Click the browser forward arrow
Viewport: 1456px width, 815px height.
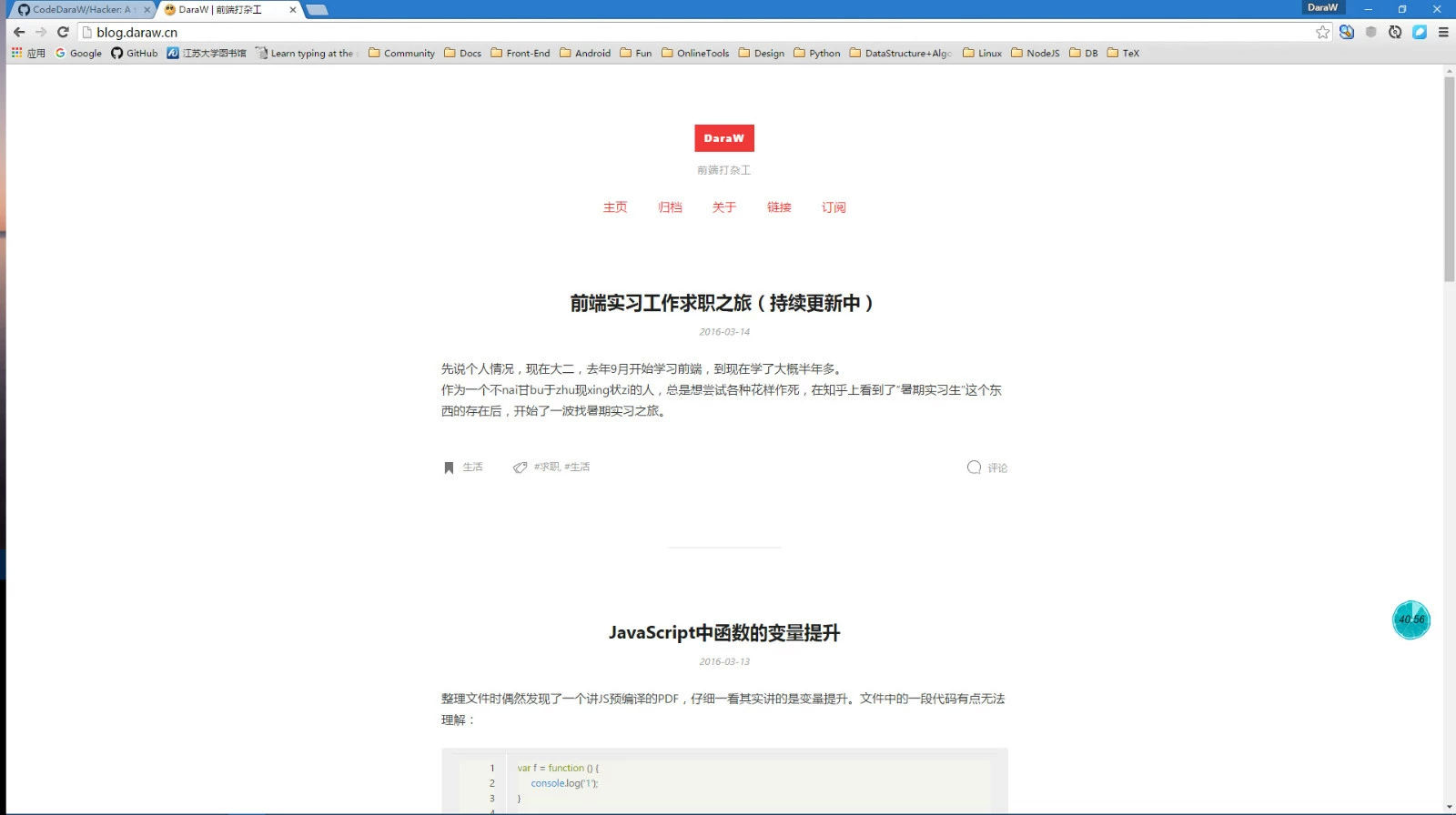point(41,32)
